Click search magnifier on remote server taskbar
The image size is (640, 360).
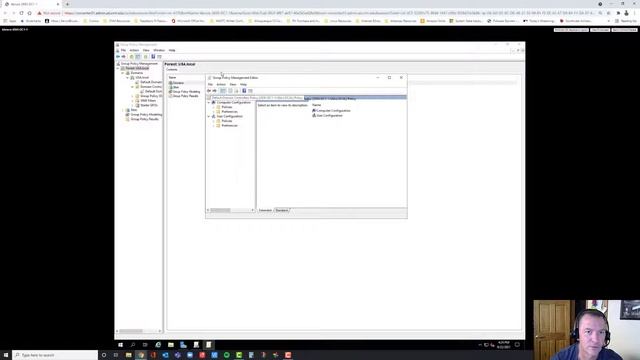pyautogui.click(x=133, y=345)
